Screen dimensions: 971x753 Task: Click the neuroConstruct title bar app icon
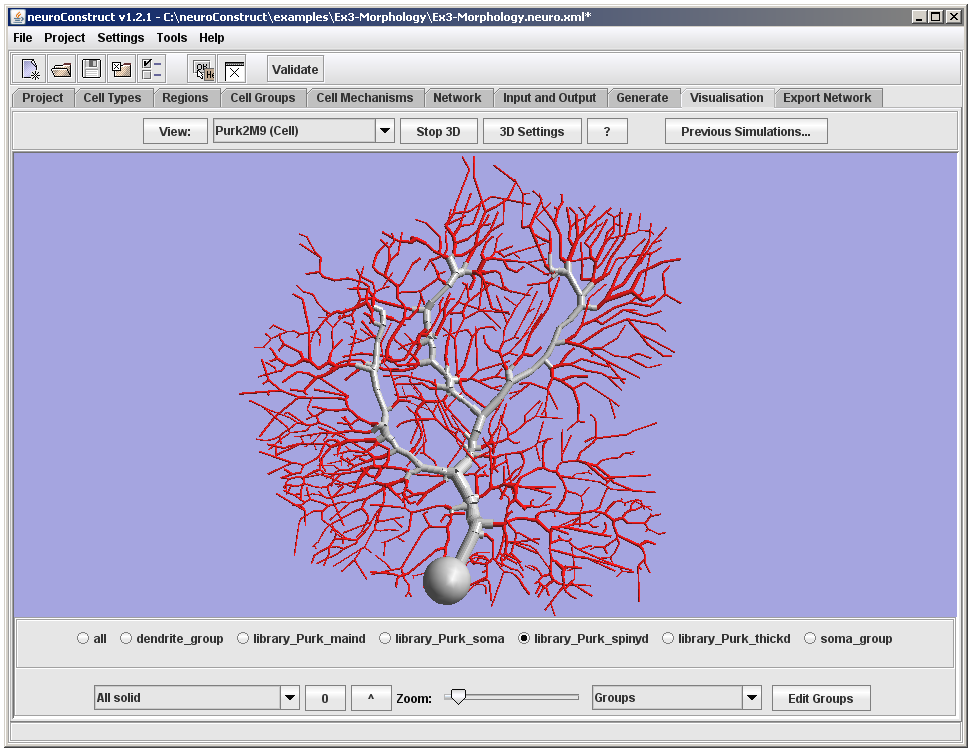[x=18, y=16]
